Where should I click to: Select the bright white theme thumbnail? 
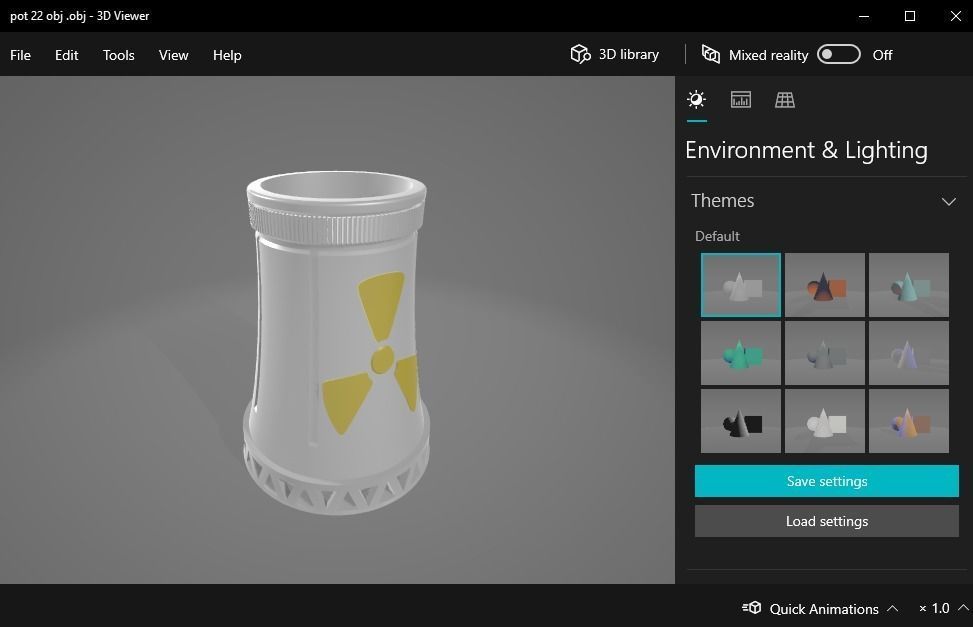click(x=825, y=422)
